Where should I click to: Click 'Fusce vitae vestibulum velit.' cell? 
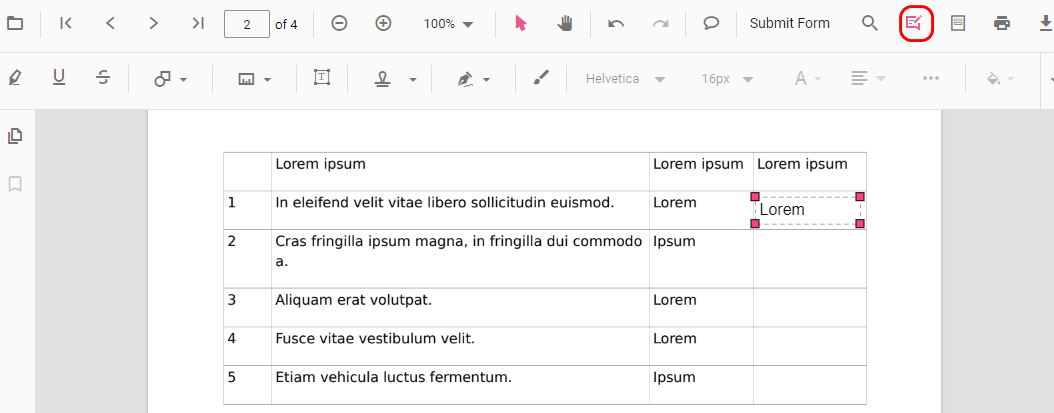click(x=460, y=346)
